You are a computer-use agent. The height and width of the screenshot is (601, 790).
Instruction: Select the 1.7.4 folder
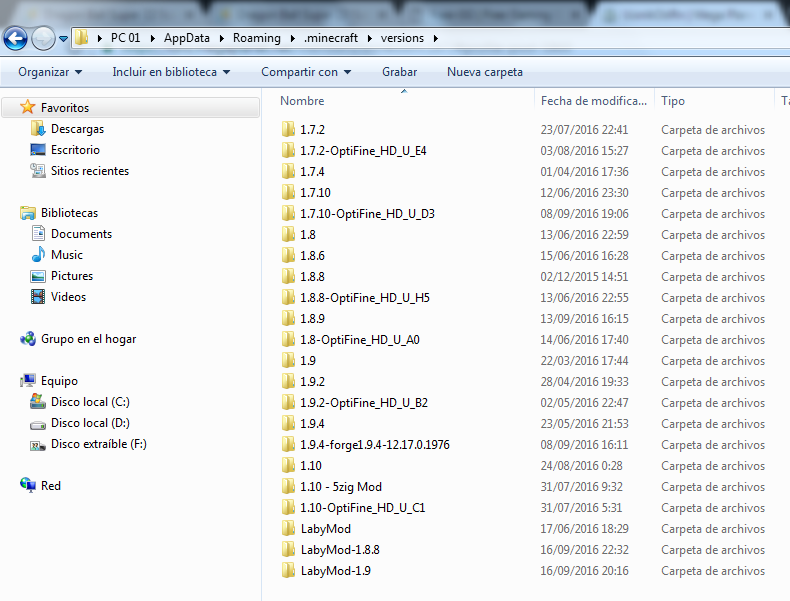pos(312,172)
